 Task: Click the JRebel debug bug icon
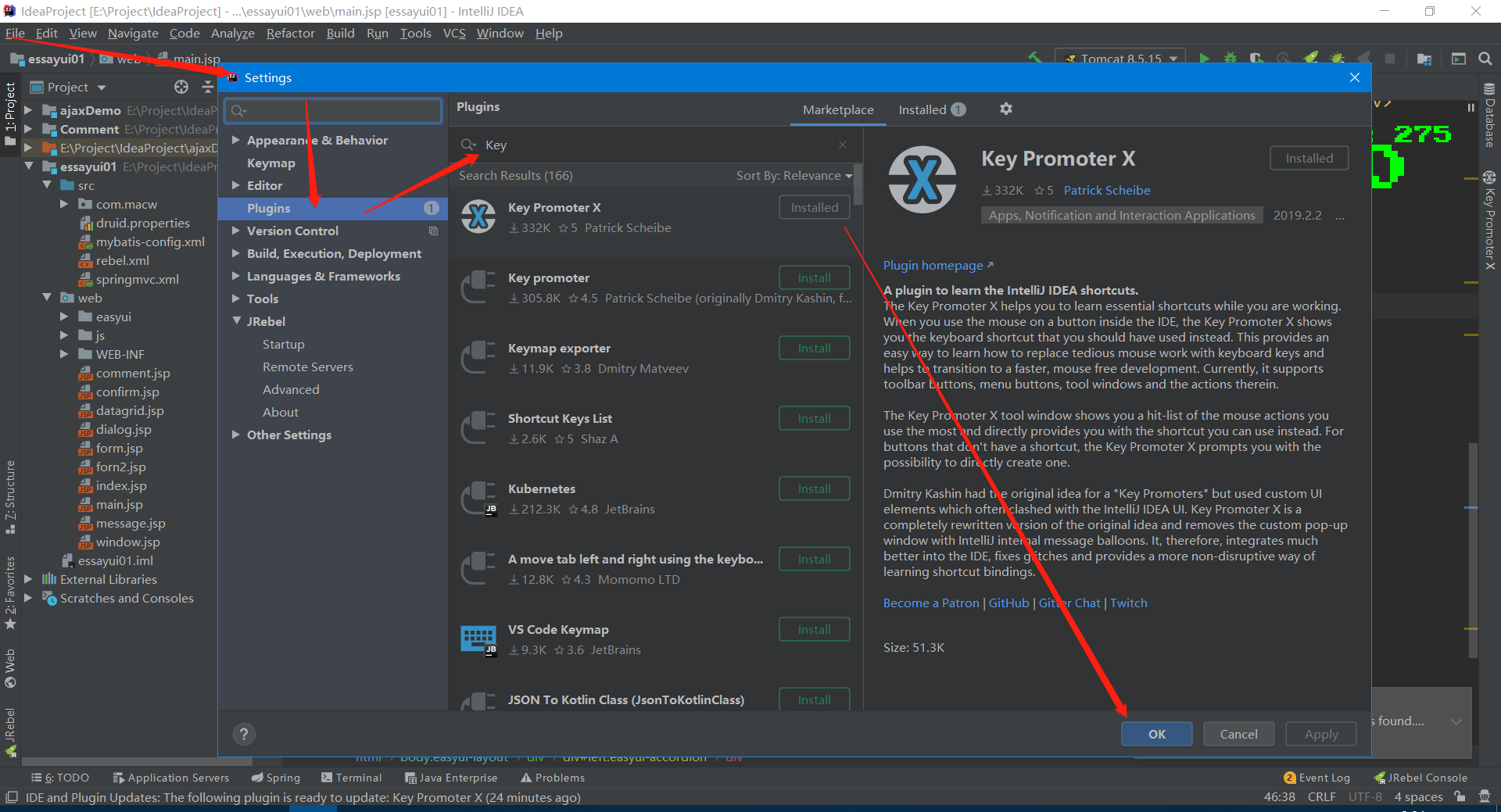pos(1338,59)
